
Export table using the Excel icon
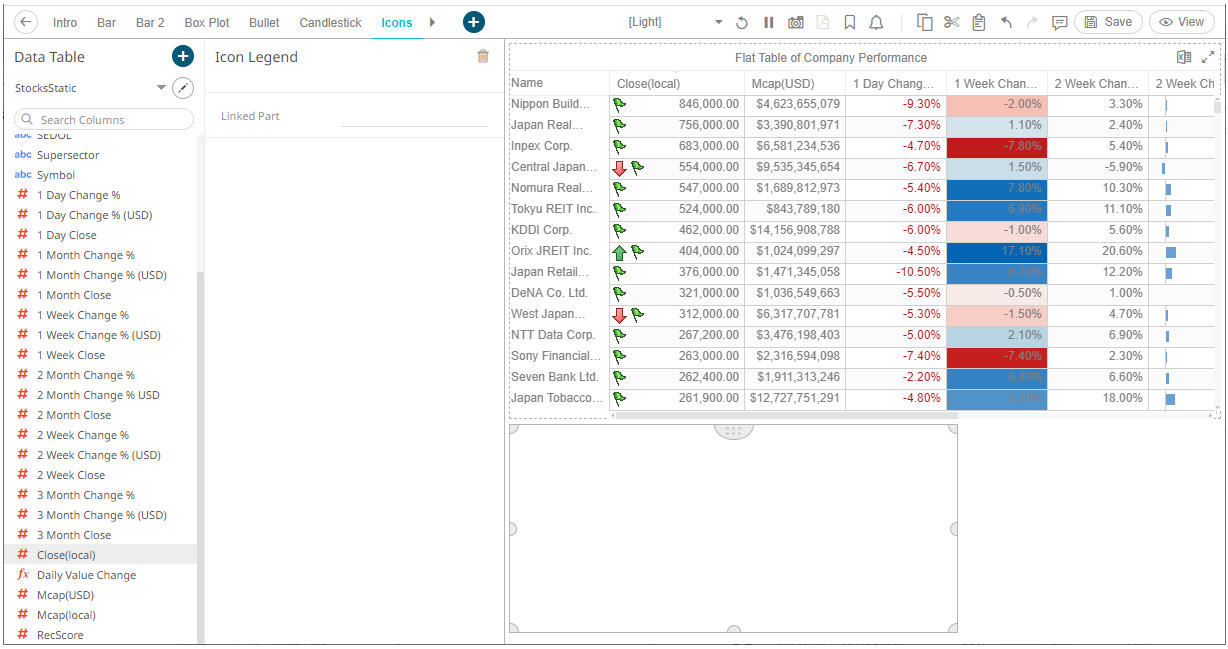coord(1184,57)
